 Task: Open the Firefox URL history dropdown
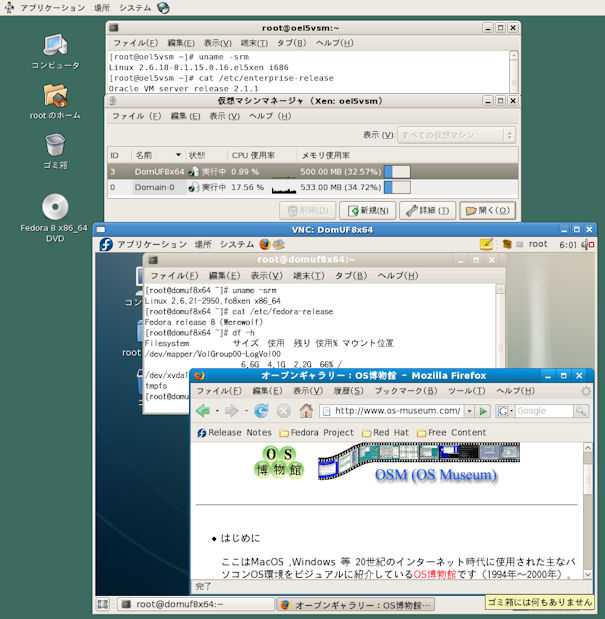(x=470, y=411)
